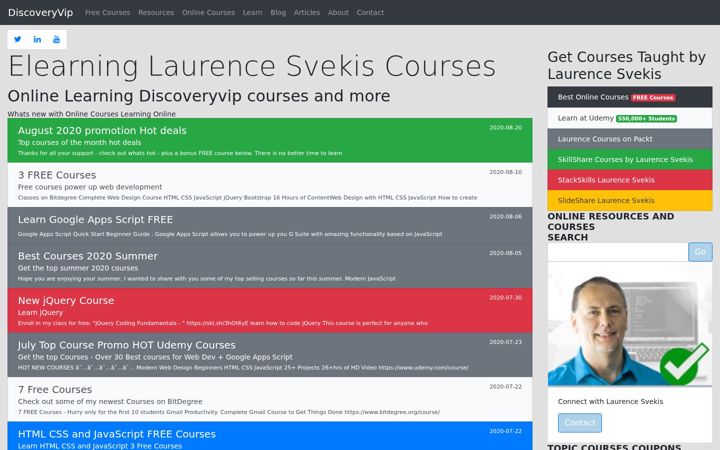The image size is (720, 450).
Task: Click Laurence Svekis profile photo
Action: pyautogui.click(x=630, y=324)
